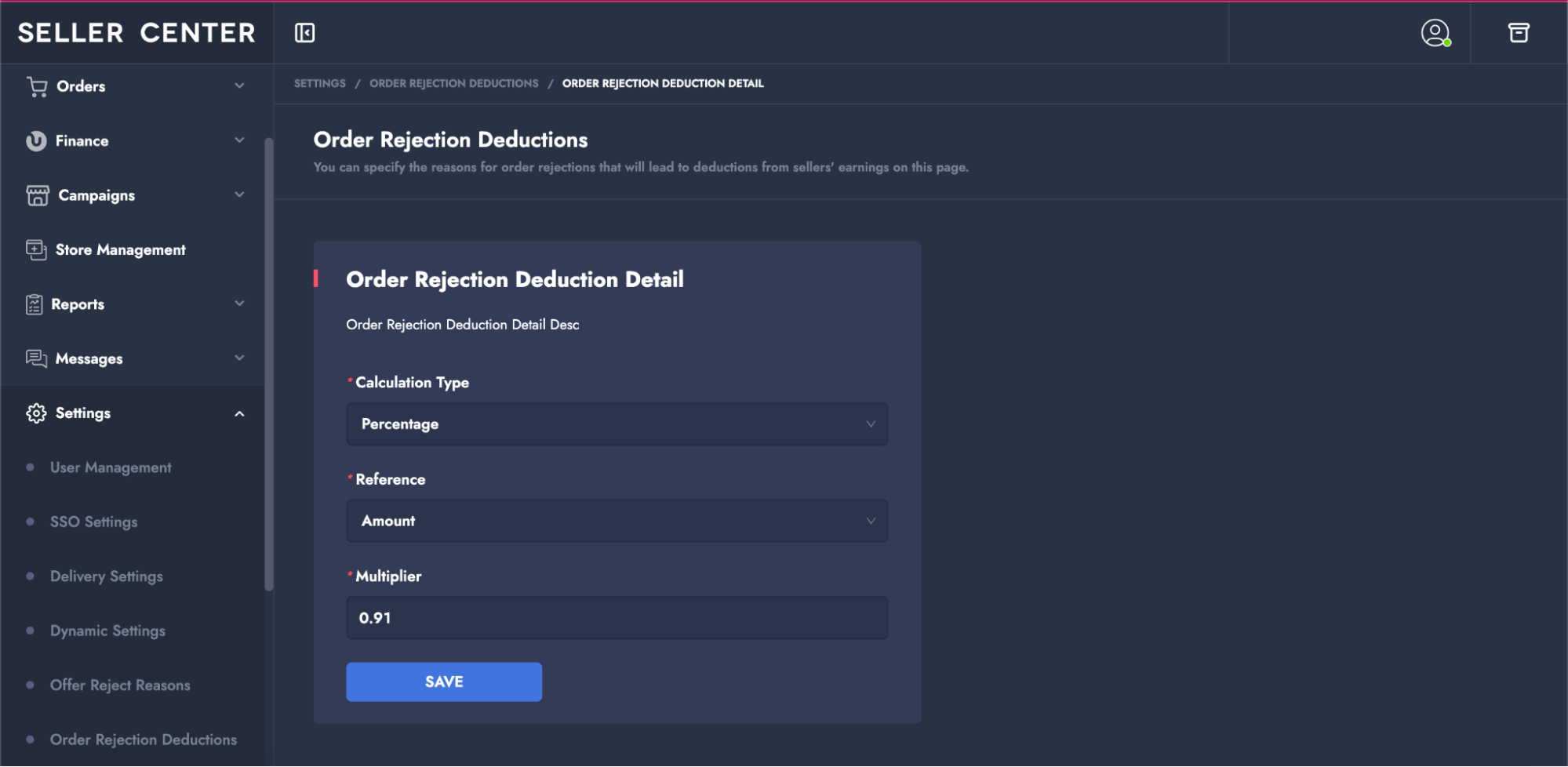1568x767 pixels.
Task: Click the archive box icon in header
Action: (1519, 33)
